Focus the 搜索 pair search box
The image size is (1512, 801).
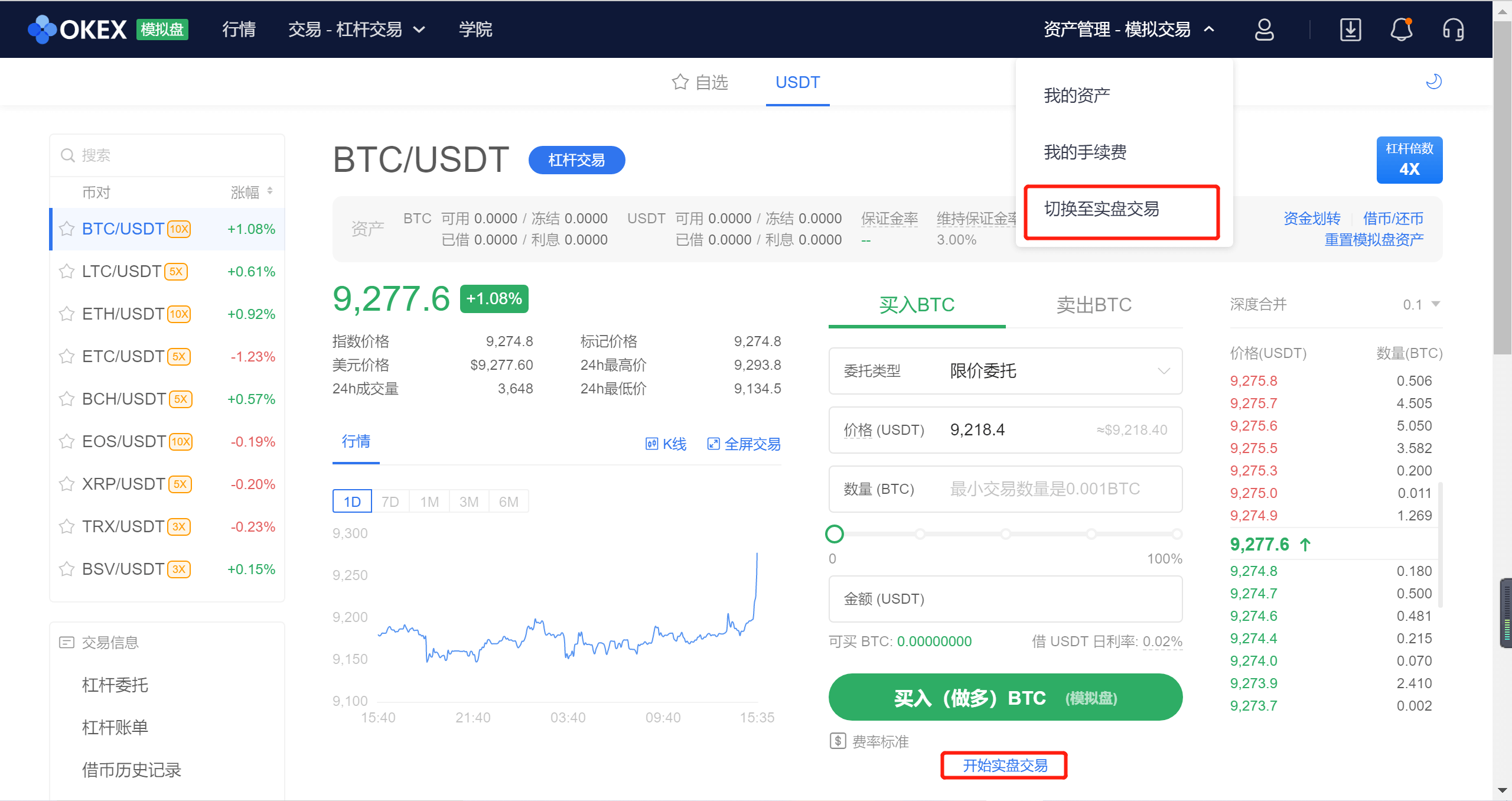(x=167, y=155)
